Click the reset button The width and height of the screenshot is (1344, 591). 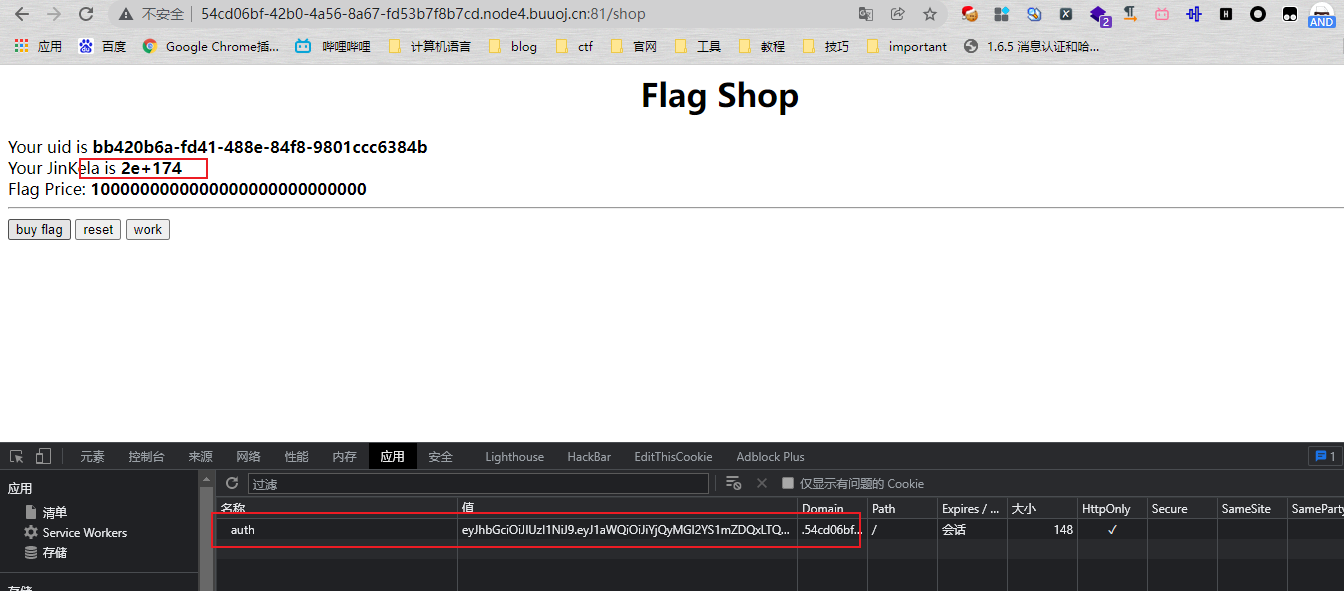click(x=98, y=230)
